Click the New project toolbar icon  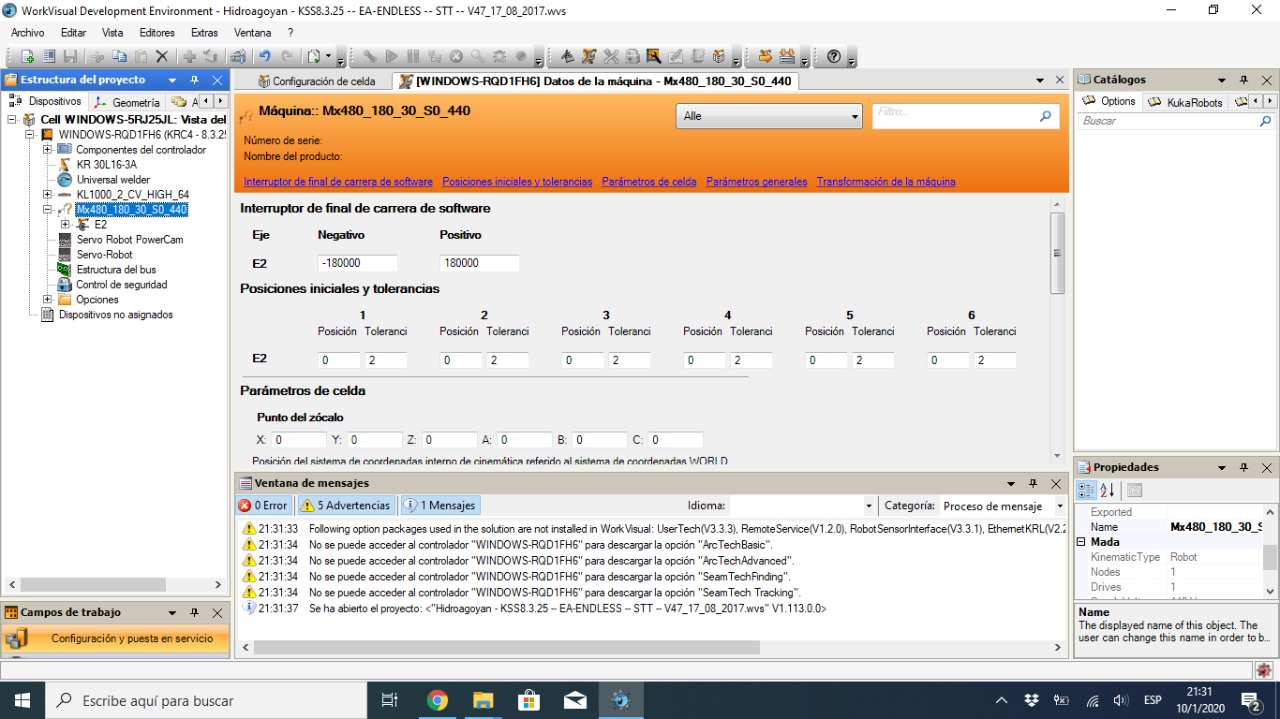(x=28, y=57)
